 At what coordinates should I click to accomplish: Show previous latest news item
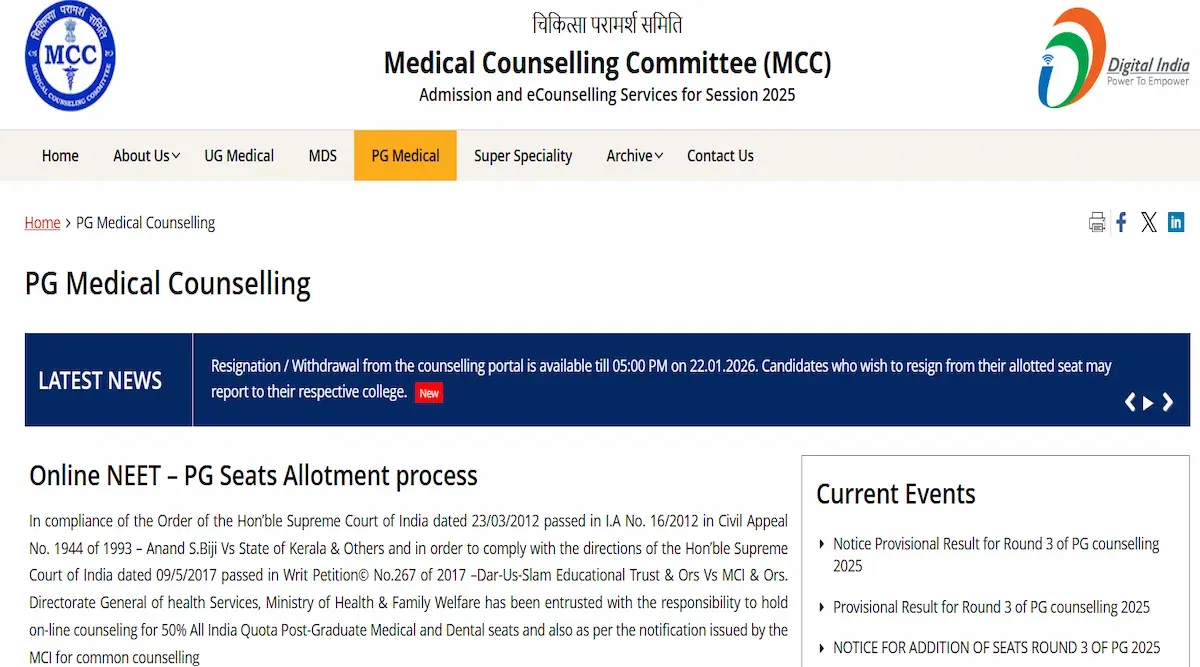(x=1130, y=402)
